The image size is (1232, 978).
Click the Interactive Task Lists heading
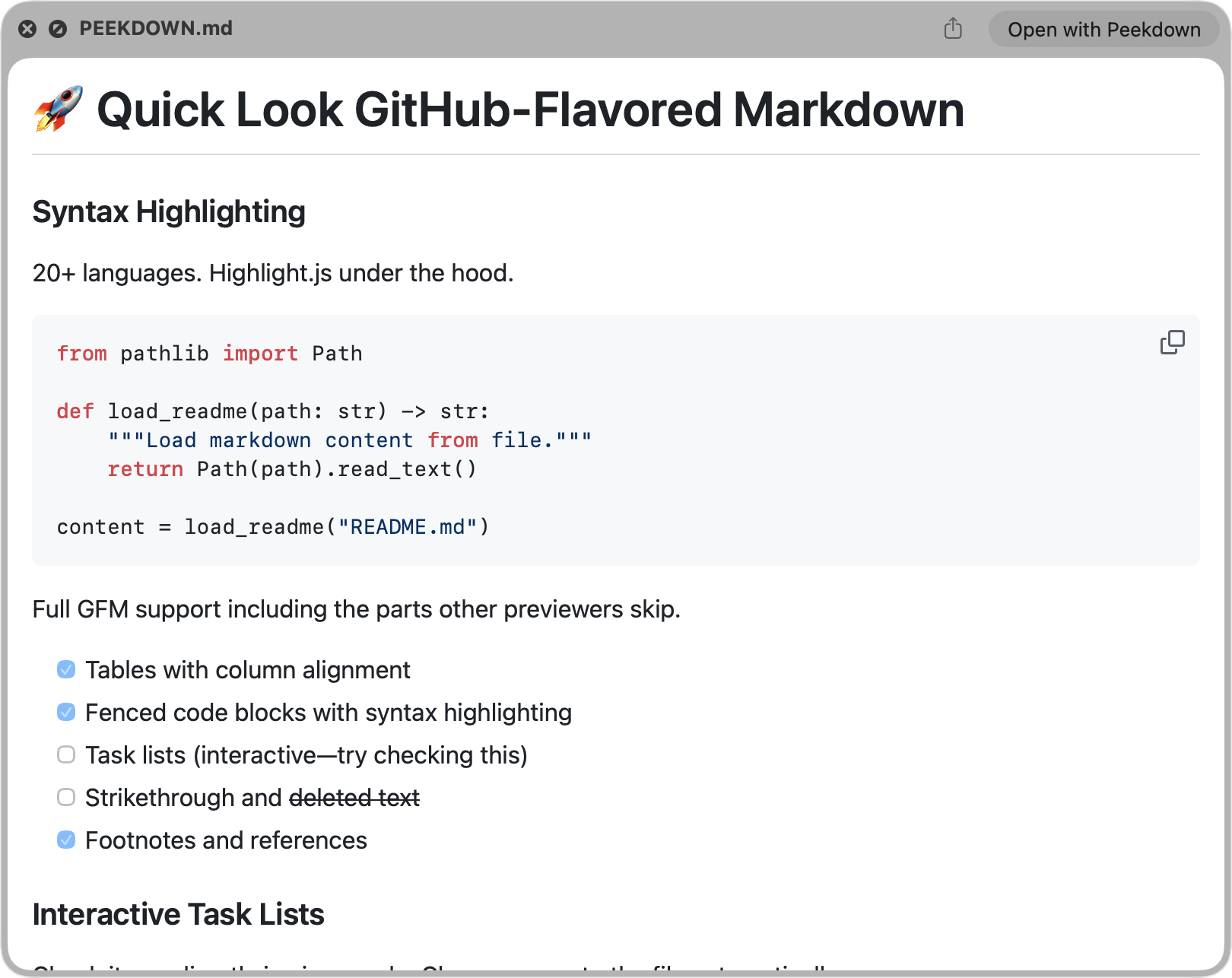[178, 914]
